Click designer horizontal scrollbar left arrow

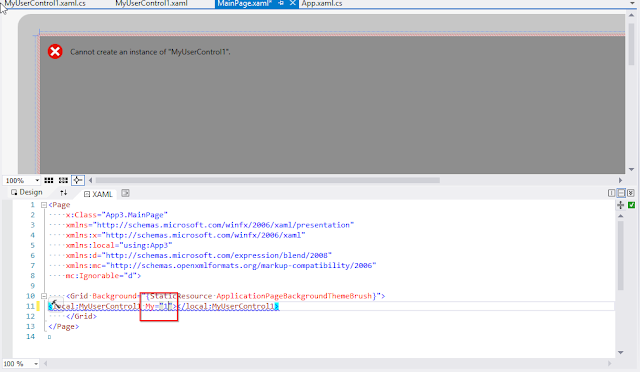click(90, 180)
